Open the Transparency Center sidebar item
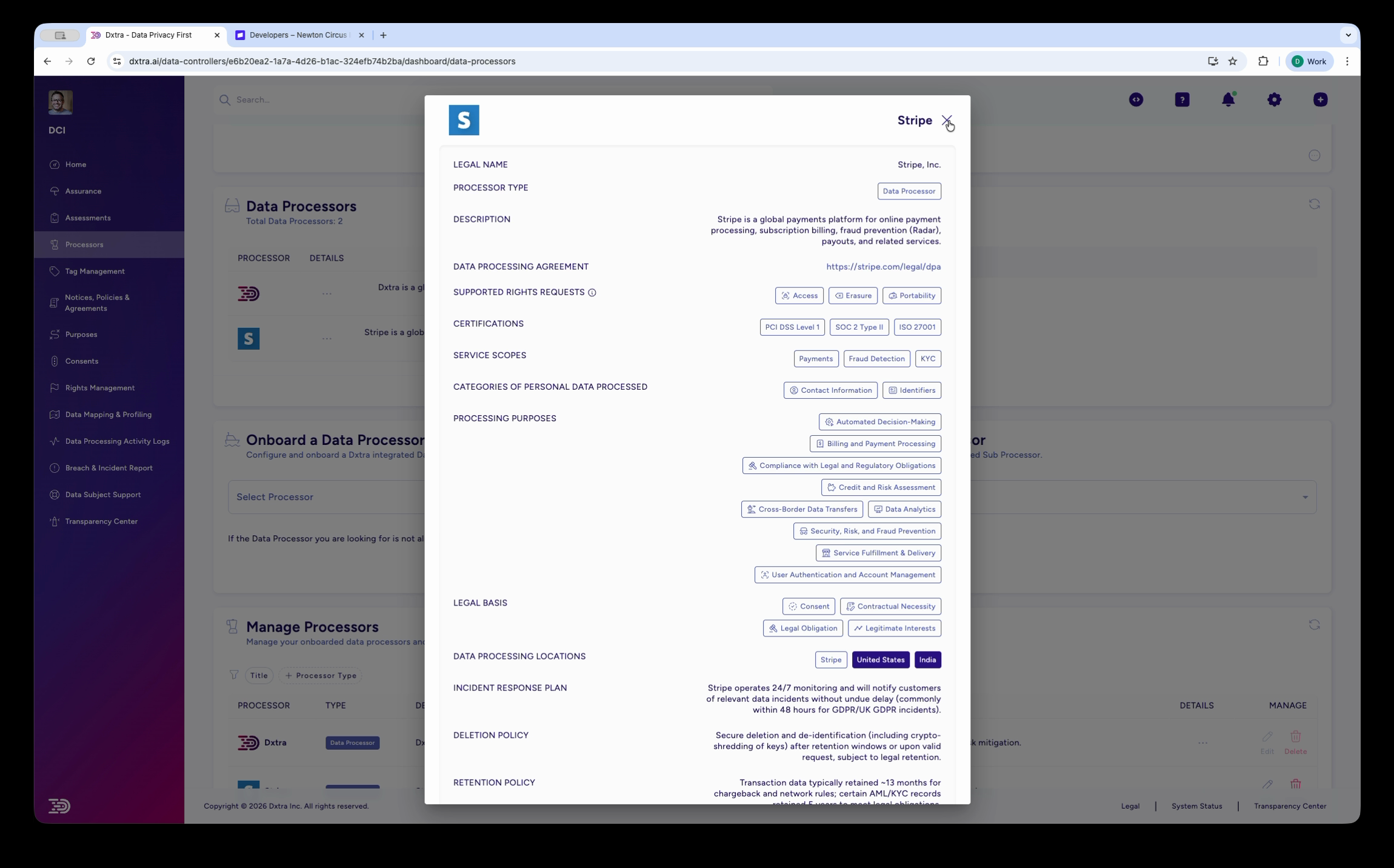Screen dimensions: 1394x868 click(101, 521)
